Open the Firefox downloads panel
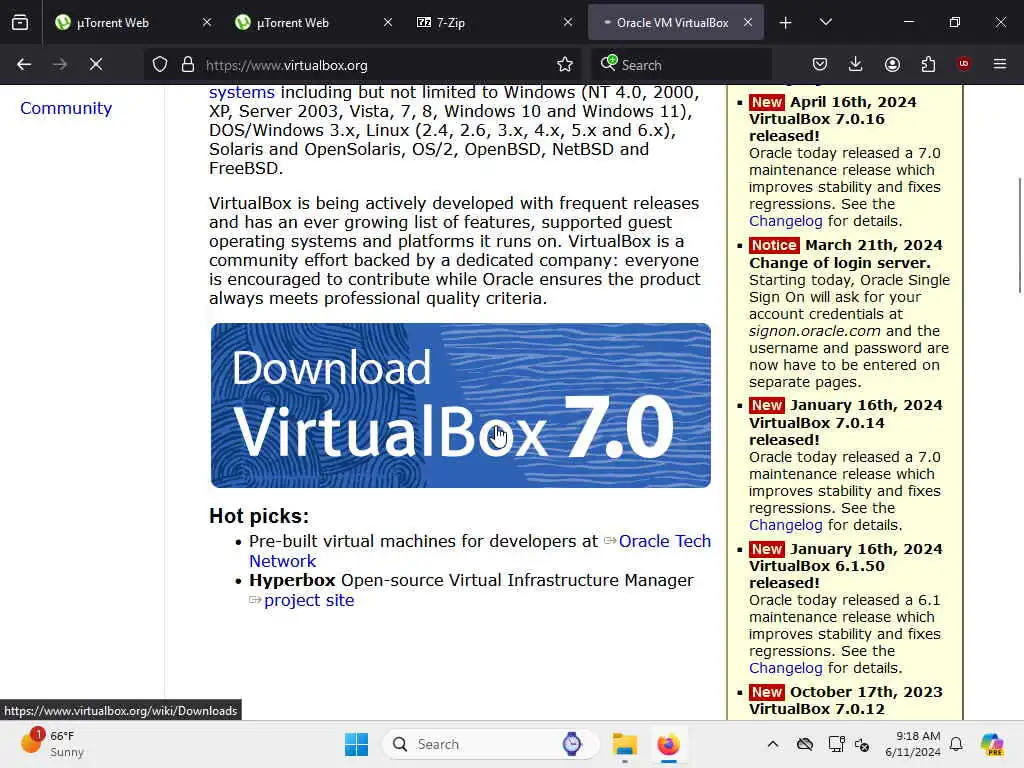 point(856,64)
